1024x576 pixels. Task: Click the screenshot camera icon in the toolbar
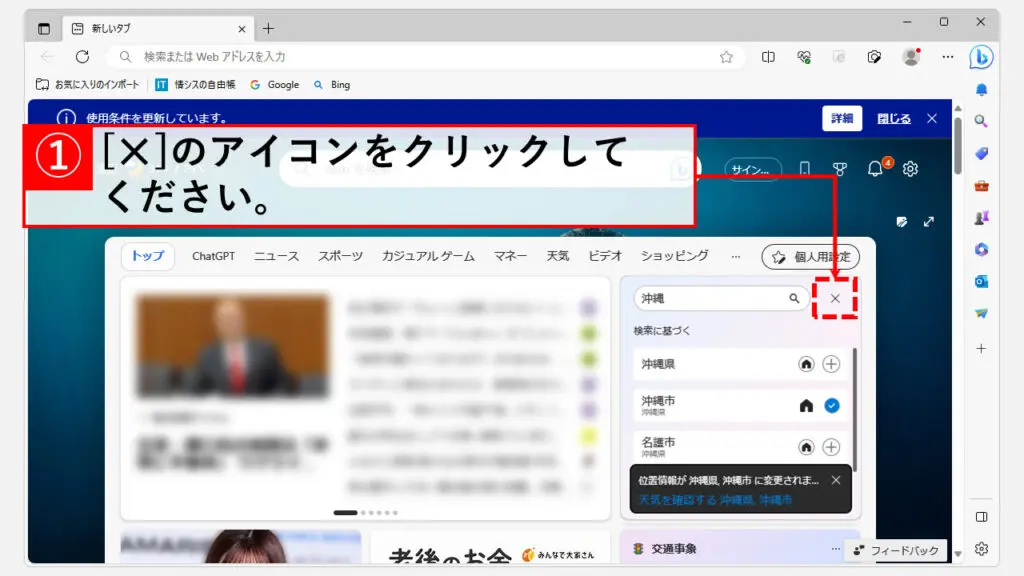pos(874,57)
